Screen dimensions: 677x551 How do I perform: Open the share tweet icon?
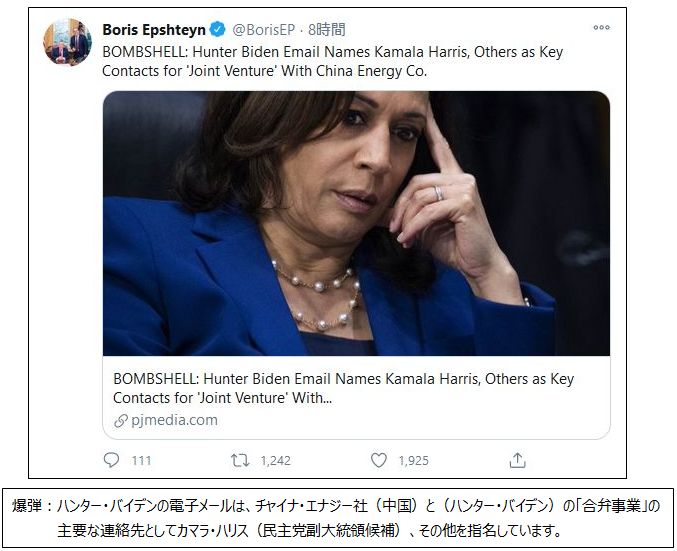point(517,460)
